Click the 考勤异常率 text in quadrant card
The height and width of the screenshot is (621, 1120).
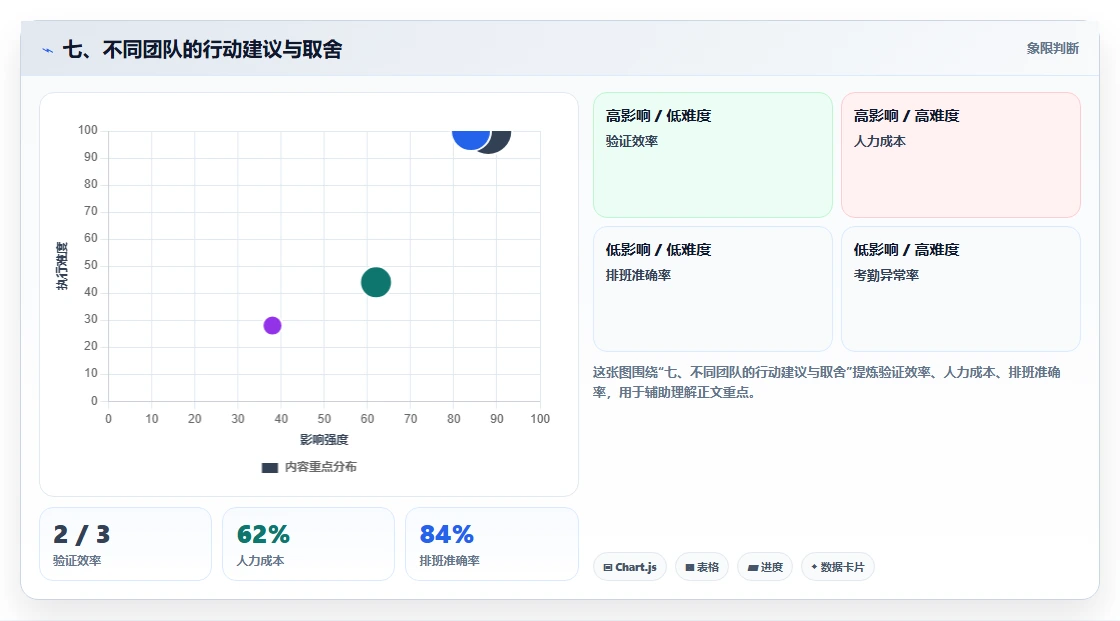[886, 275]
